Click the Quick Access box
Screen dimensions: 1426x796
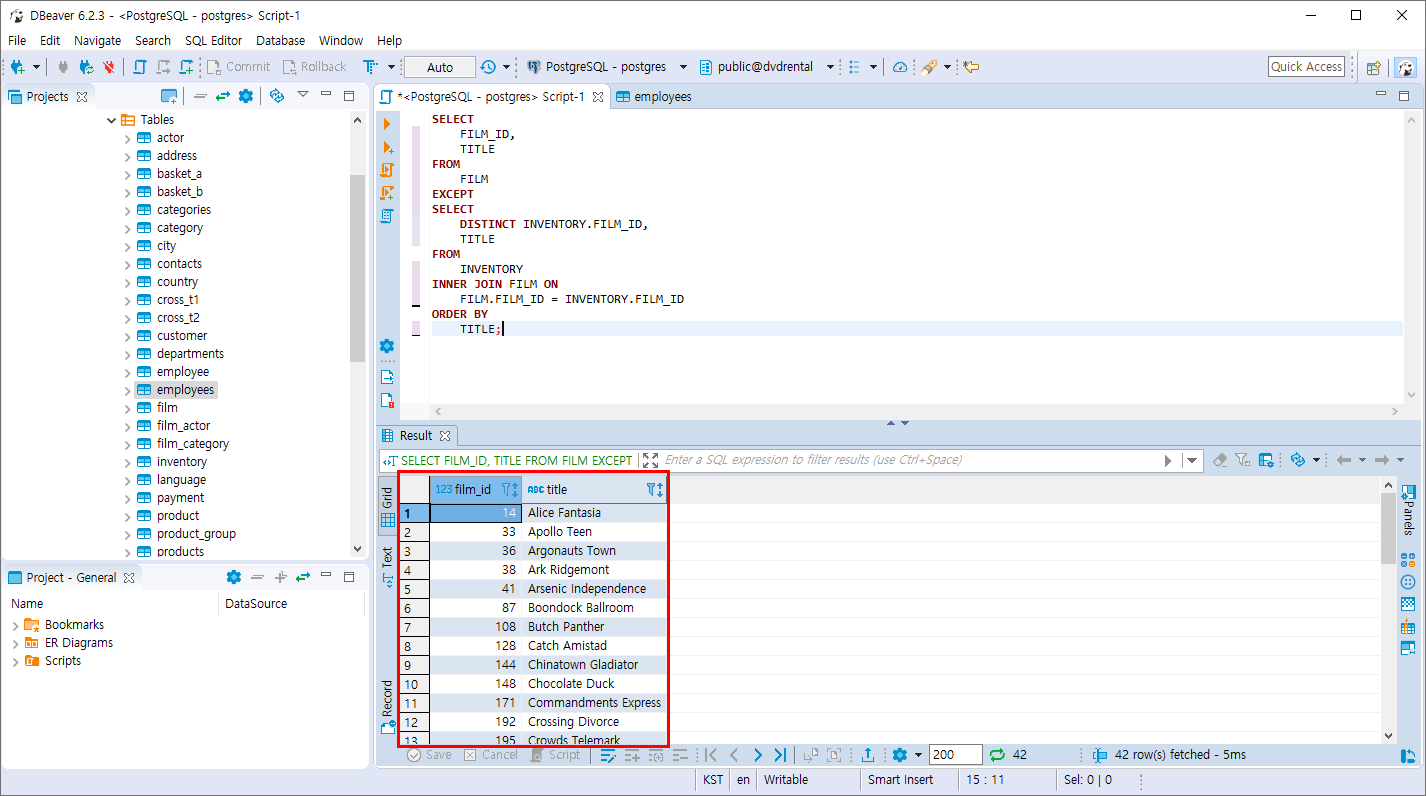1306,66
